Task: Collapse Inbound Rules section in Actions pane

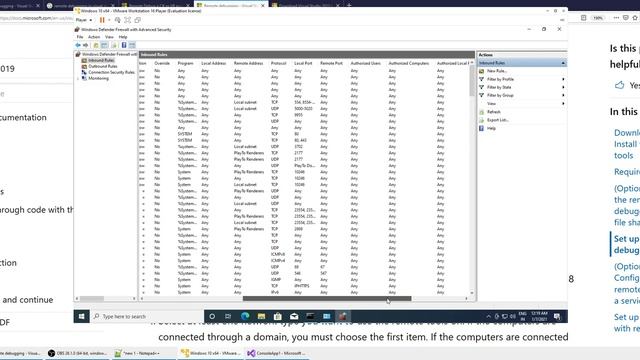Action: (x=563, y=63)
